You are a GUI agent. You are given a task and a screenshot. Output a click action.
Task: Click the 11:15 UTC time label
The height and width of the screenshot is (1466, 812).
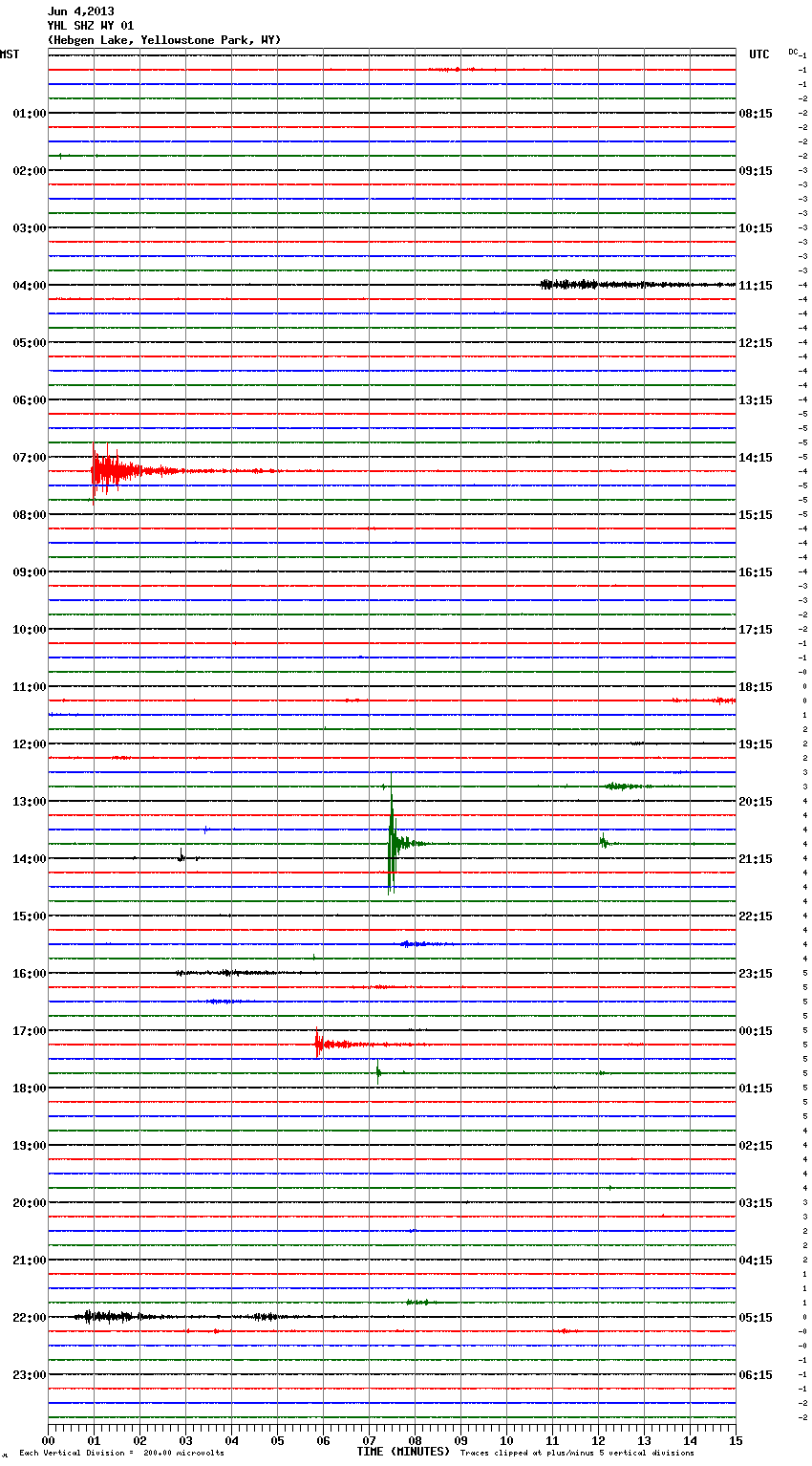tap(756, 285)
